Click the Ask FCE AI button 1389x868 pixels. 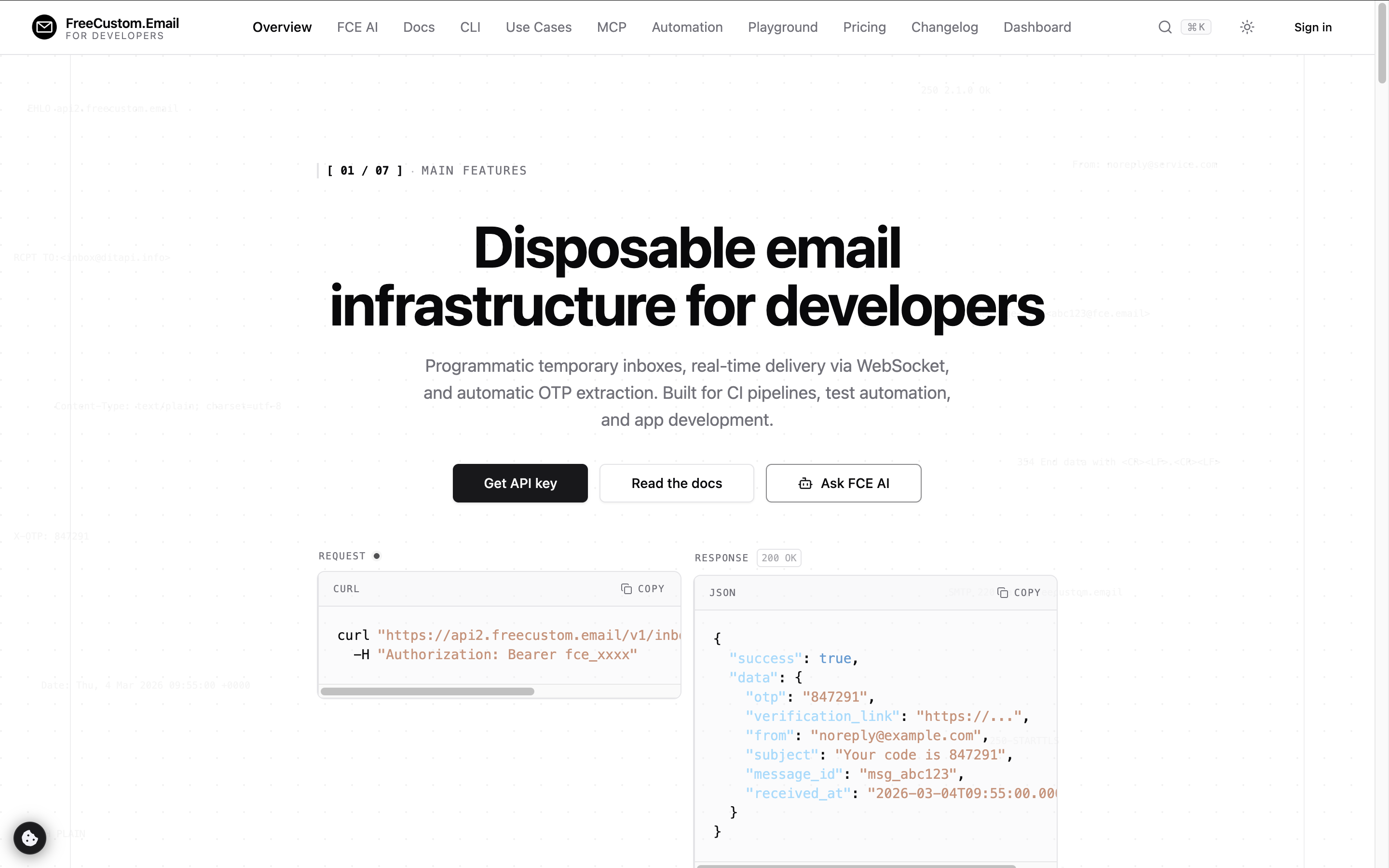click(843, 483)
